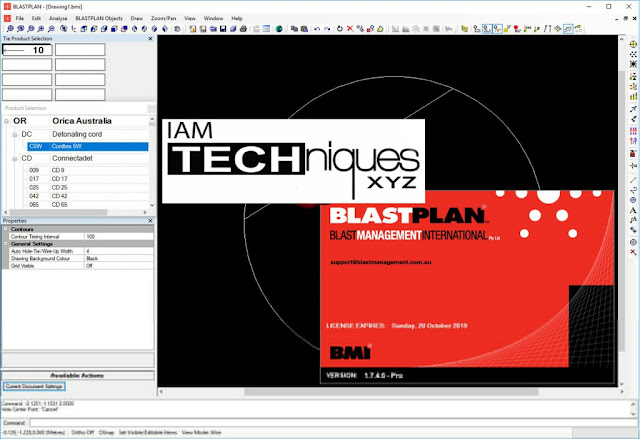Click the Save floppy disk toolbar icon

pyautogui.click(x=223, y=29)
